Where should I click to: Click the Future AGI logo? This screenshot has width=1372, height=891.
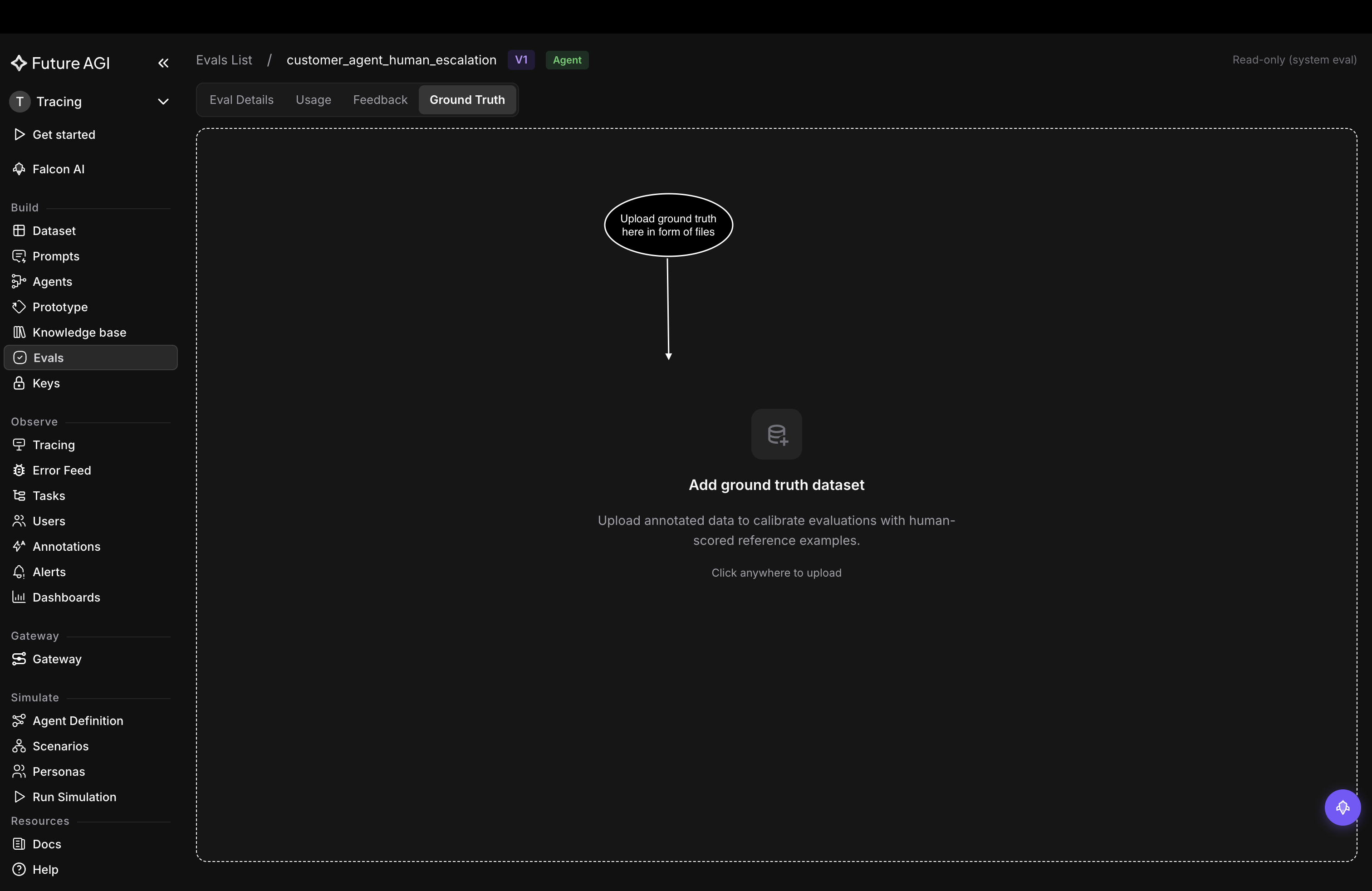pyautogui.click(x=60, y=64)
